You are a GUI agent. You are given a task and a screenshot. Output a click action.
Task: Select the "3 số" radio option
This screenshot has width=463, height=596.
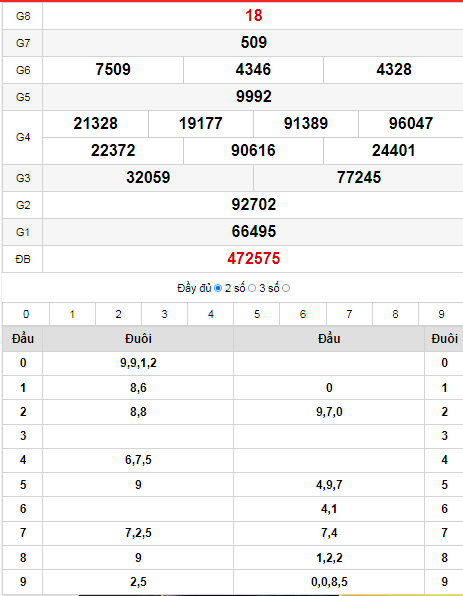[286, 288]
